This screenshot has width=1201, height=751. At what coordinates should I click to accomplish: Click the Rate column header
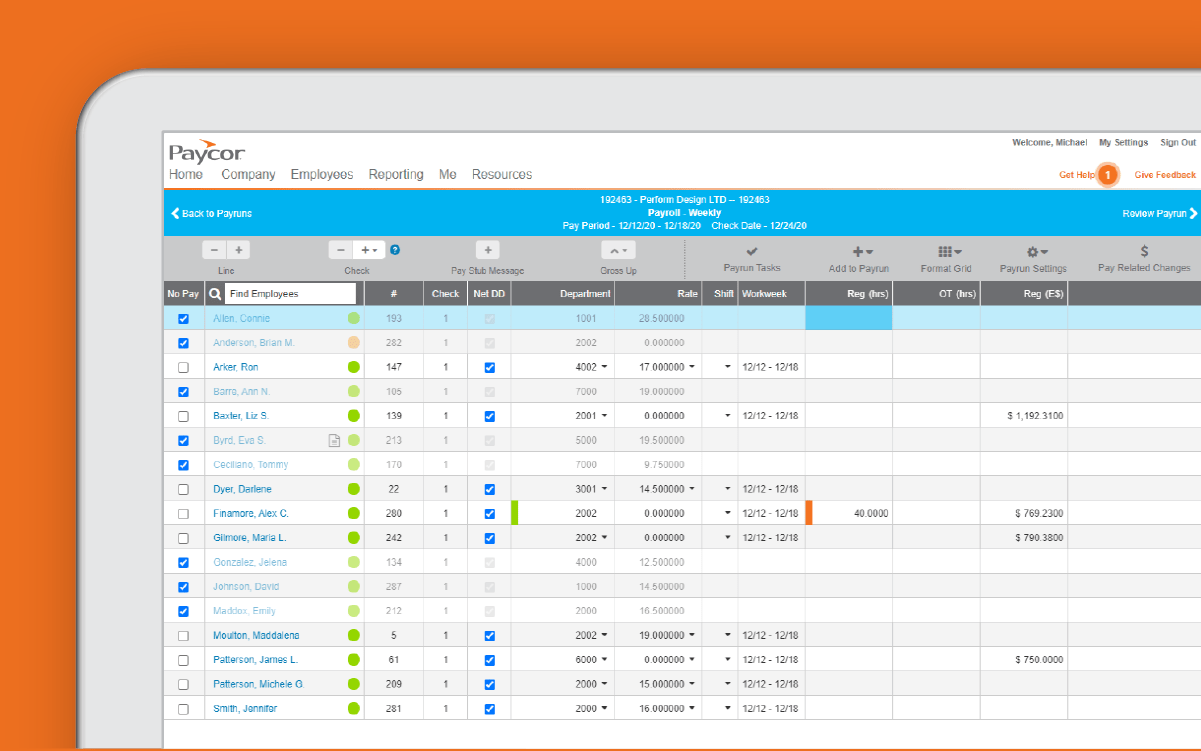pyautogui.click(x=658, y=294)
